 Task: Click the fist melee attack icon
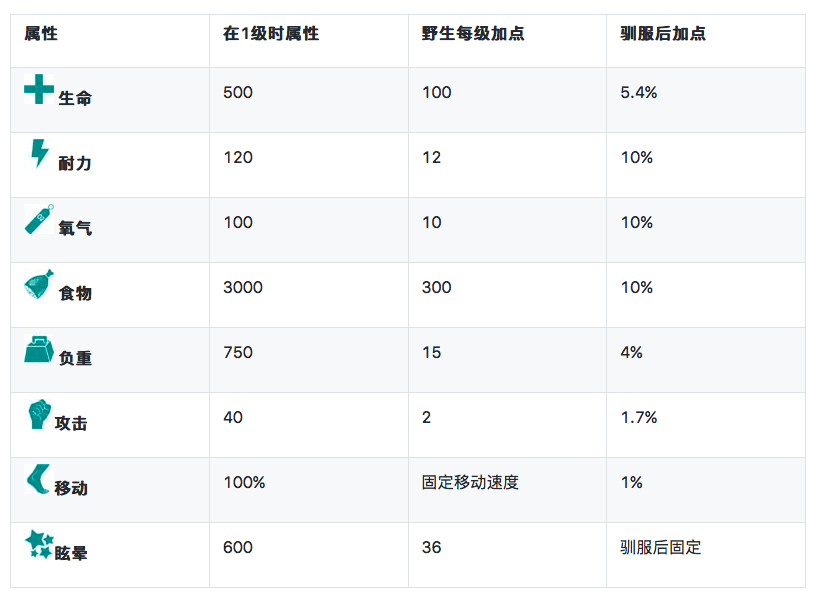point(39,414)
